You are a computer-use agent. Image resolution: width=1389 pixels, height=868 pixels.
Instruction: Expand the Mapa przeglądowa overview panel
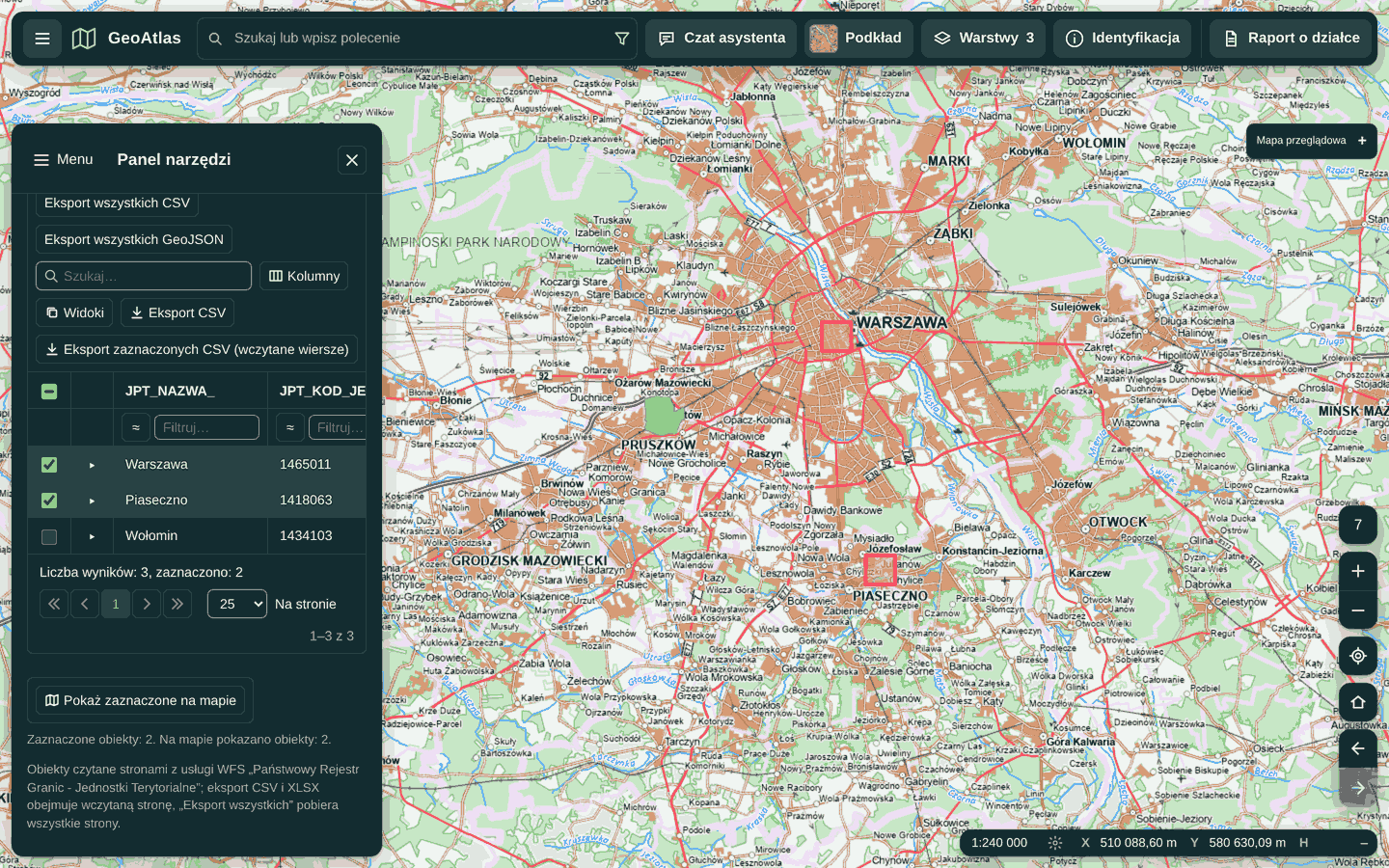coord(1311,141)
